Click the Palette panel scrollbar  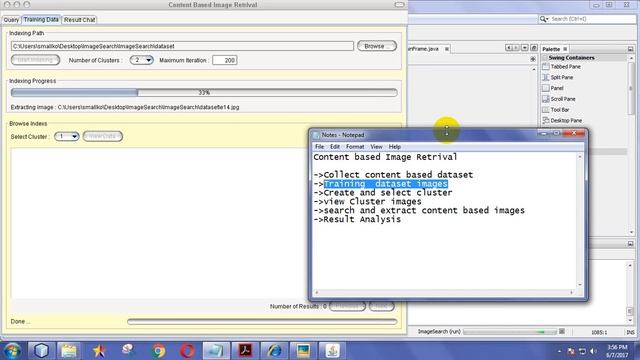631,88
